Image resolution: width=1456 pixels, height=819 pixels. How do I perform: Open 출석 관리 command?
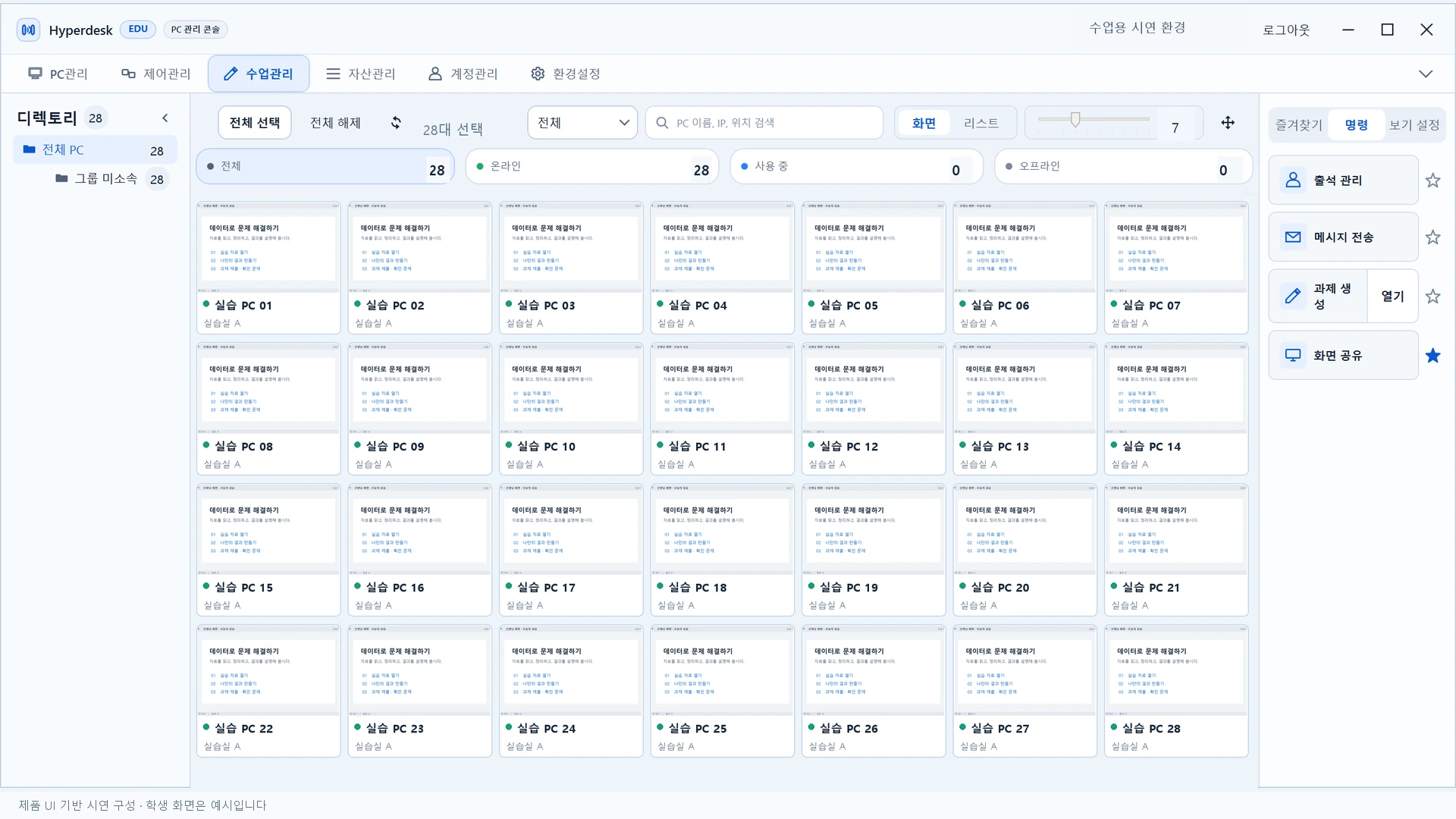click(1343, 180)
